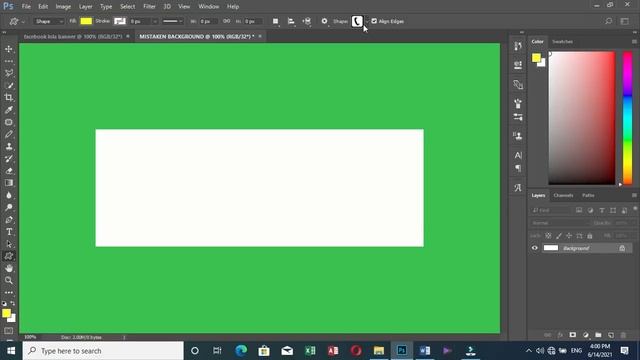This screenshot has width=640, height=360.
Task: Select the Custom Shape tool
Action: (x=9, y=256)
